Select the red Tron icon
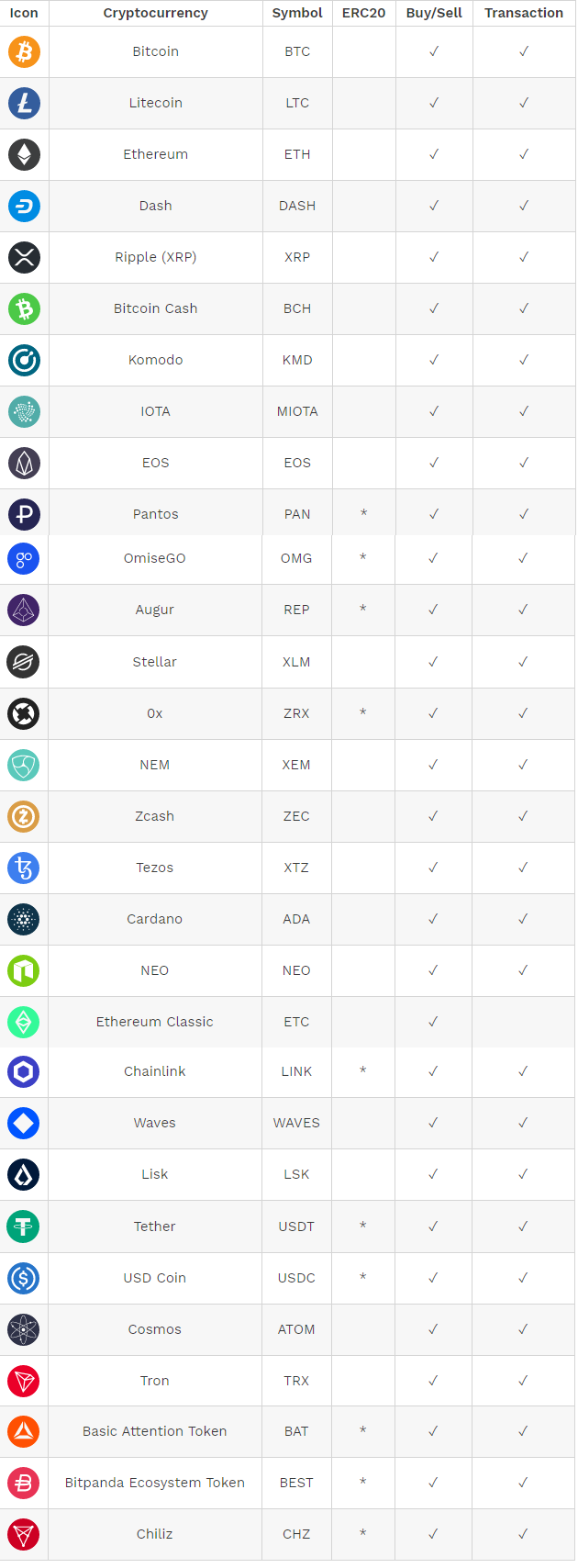 point(24,1381)
